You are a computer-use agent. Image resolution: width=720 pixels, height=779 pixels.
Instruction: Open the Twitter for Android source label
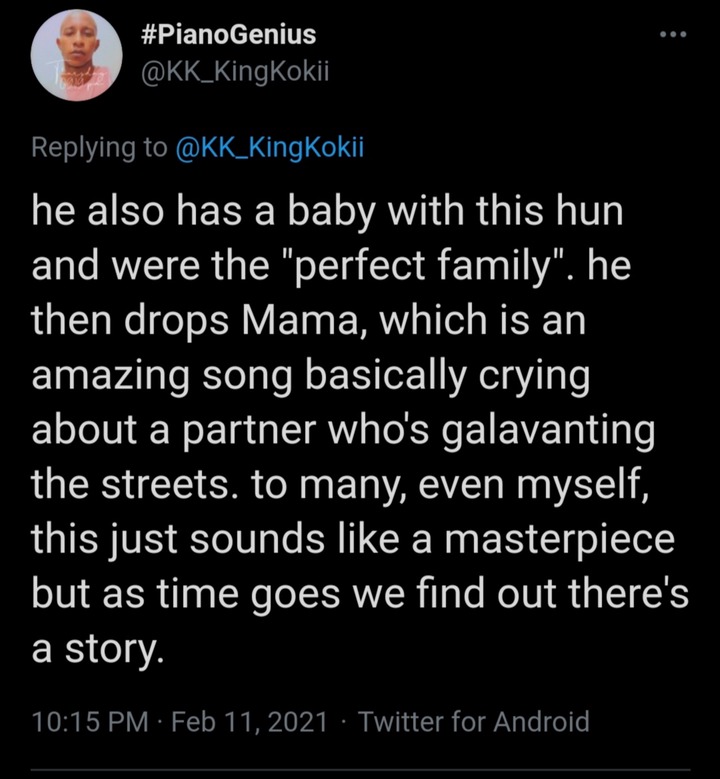click(x=474, y=721)
